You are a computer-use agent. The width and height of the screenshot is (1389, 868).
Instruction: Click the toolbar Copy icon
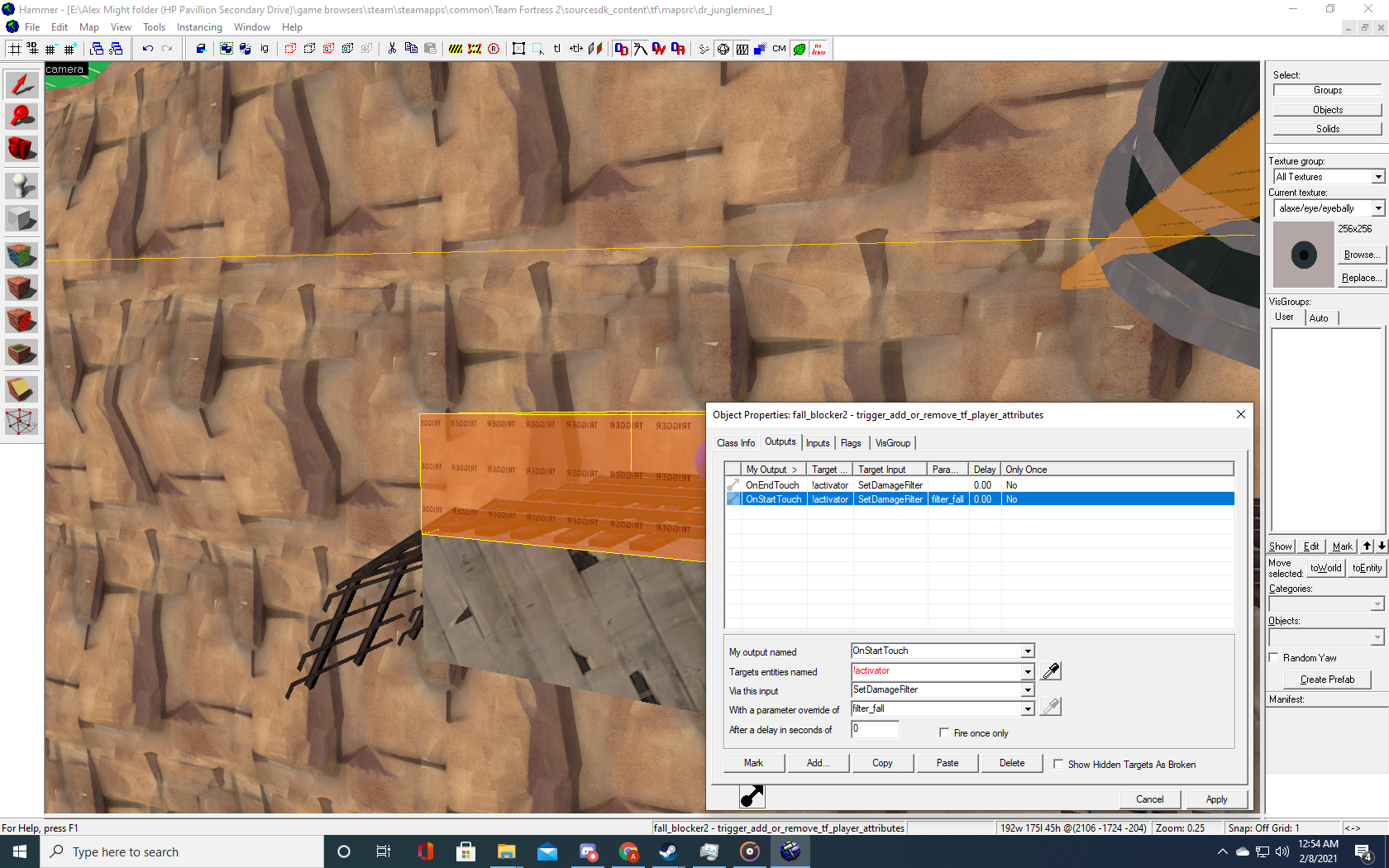click(411, 49)
